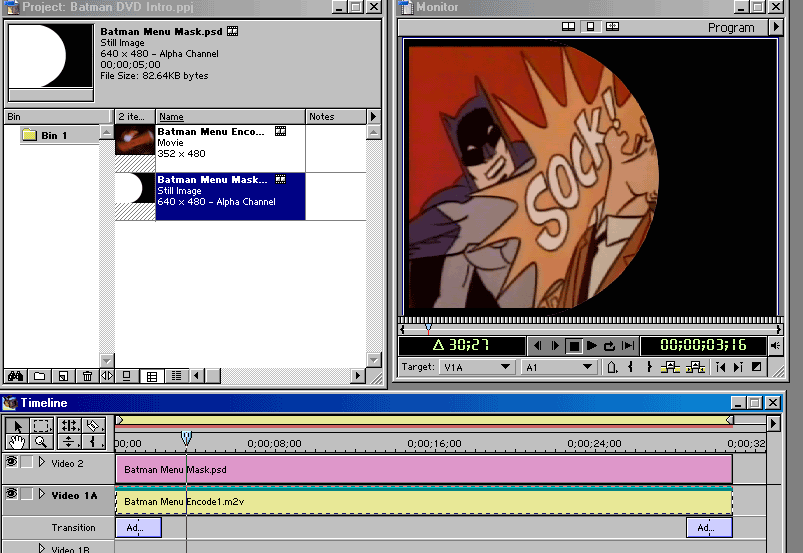The width and height of the screenshot is (803, 553).
Task: Click the Lift button in Monitor
Action: click(670, 367)
